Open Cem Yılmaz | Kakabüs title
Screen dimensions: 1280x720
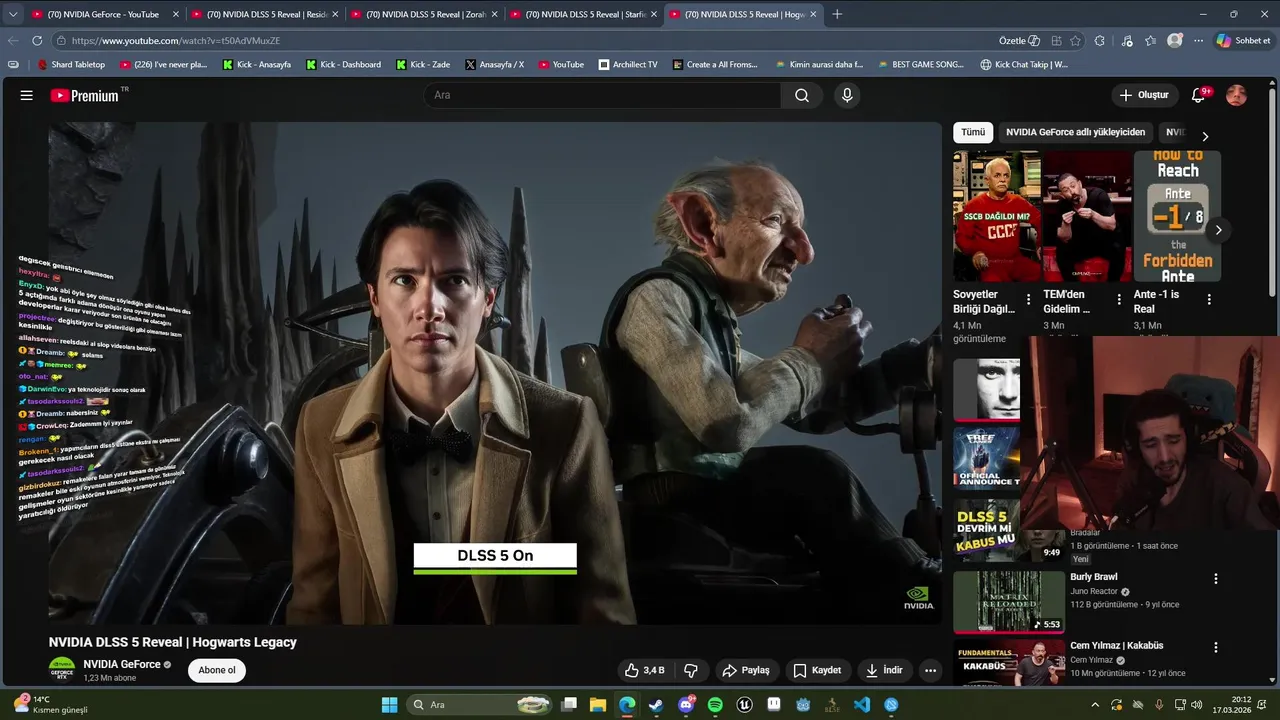tap(1116, 645)
